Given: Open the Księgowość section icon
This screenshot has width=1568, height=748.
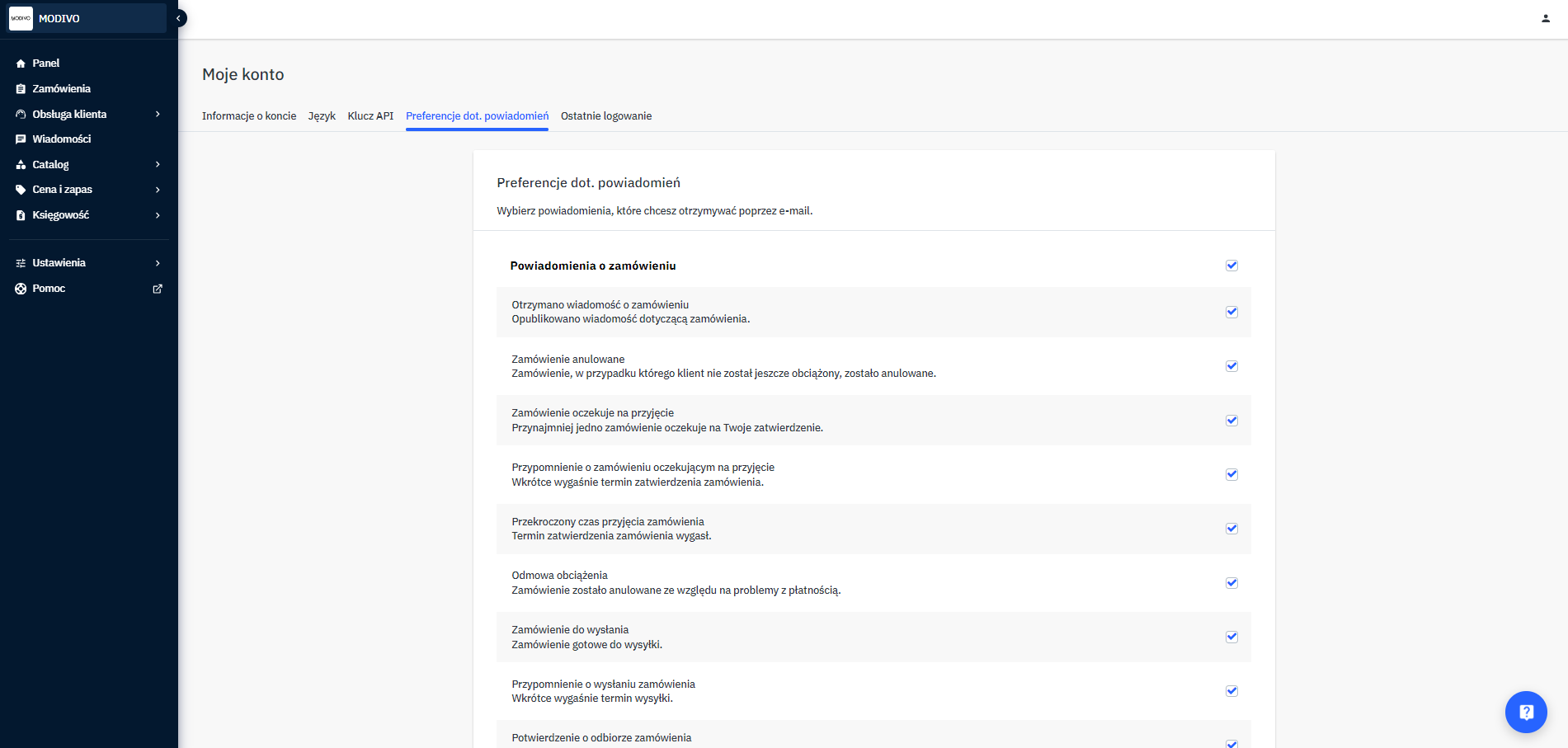Looking at the screenshot, I should [x=21, y=214].
